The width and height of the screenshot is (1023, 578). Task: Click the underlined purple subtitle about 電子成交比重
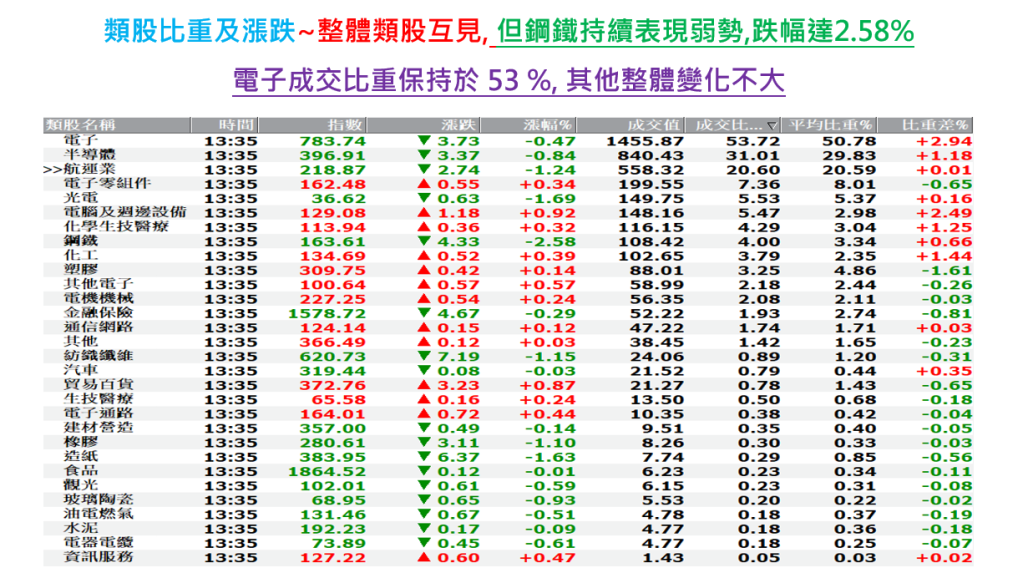tap(508, 80)
